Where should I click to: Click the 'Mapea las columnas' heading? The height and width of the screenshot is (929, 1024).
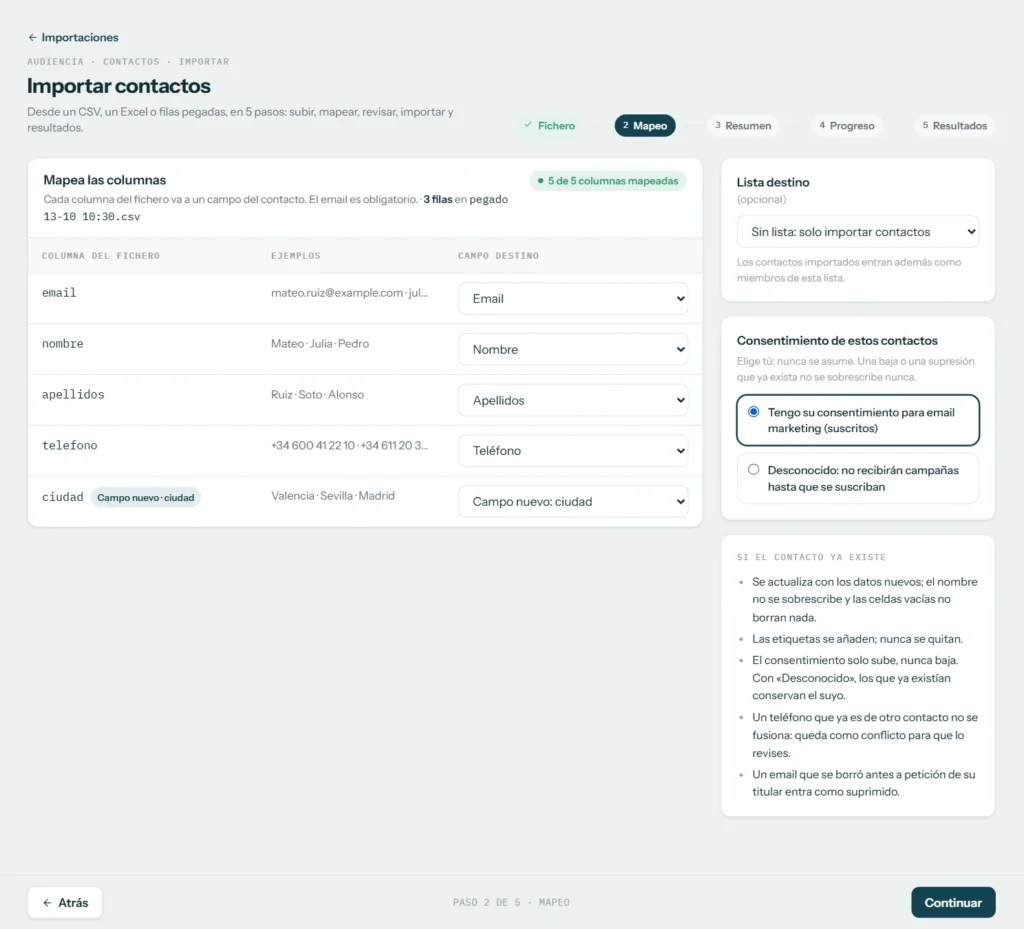click(104, 180)
